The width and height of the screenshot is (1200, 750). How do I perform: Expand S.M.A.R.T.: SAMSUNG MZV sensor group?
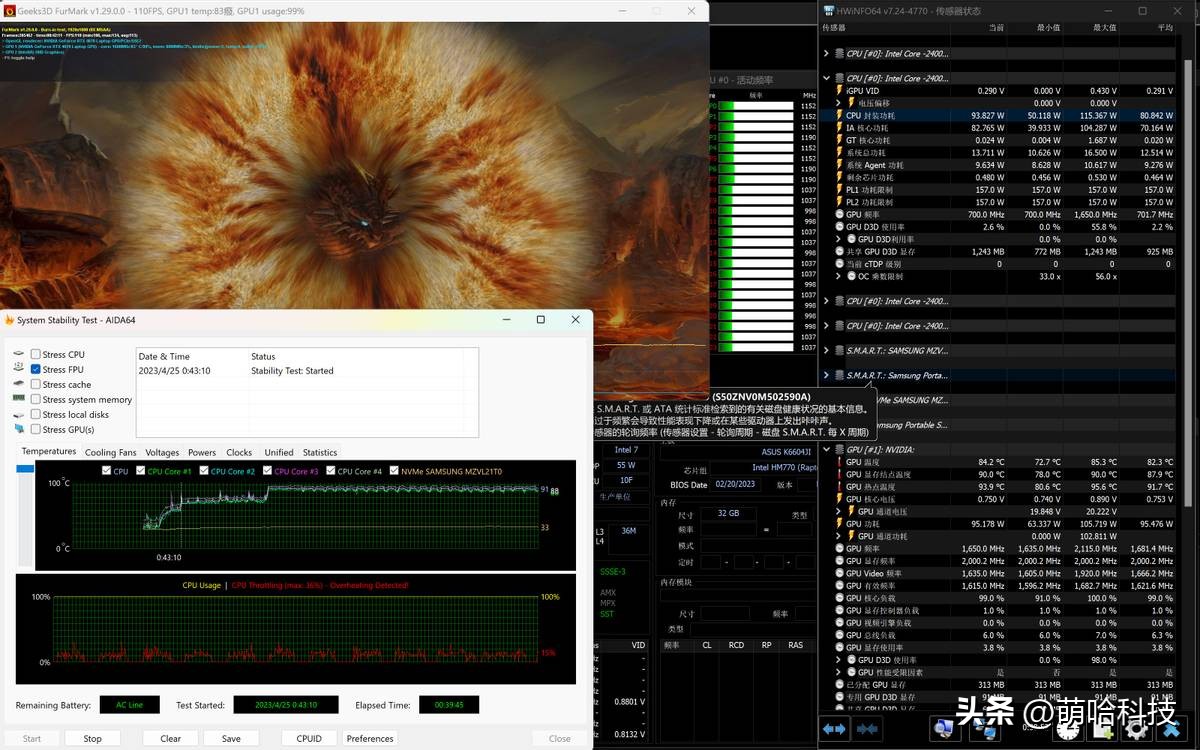pos(826,350)
